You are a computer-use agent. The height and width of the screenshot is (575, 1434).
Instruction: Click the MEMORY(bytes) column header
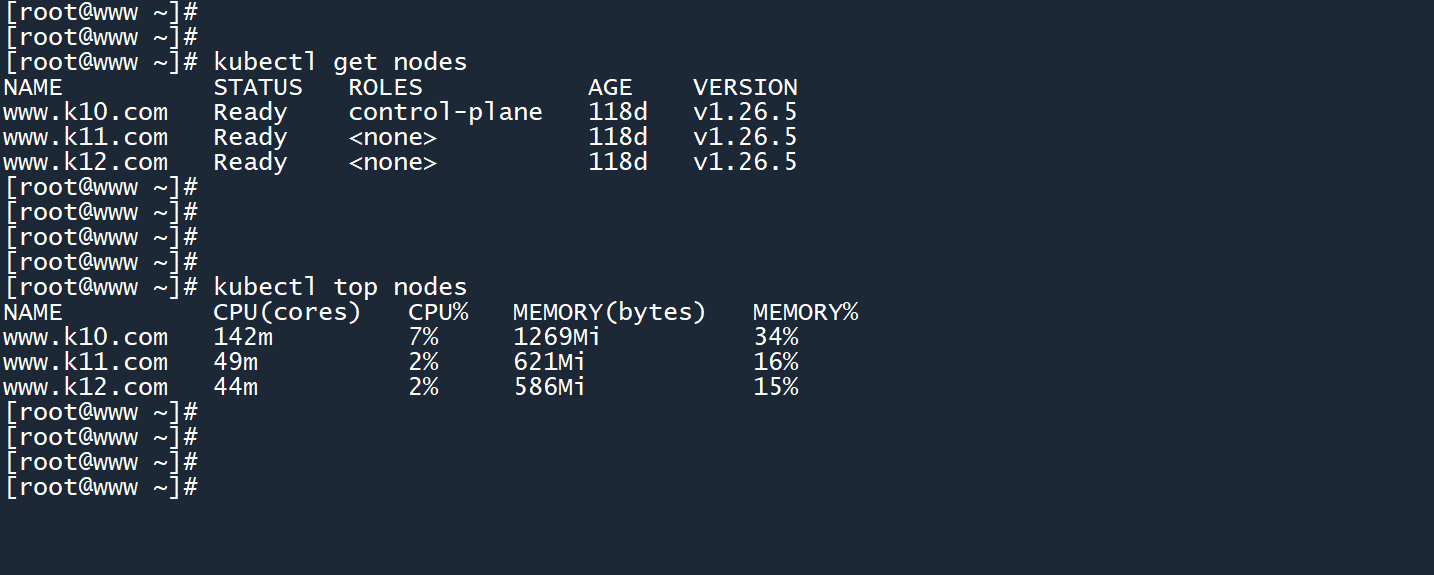pyautogui.click(x=609, y=312)
